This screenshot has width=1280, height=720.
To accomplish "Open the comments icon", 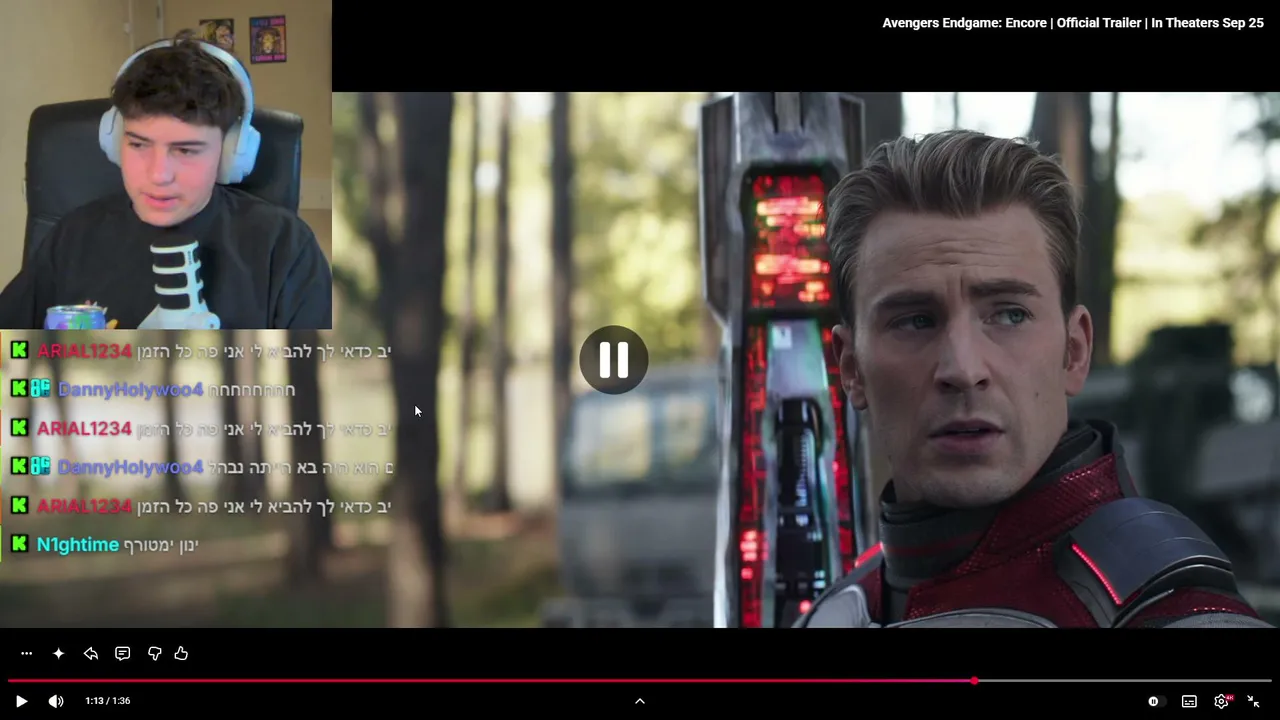I will tap(122, 654).
